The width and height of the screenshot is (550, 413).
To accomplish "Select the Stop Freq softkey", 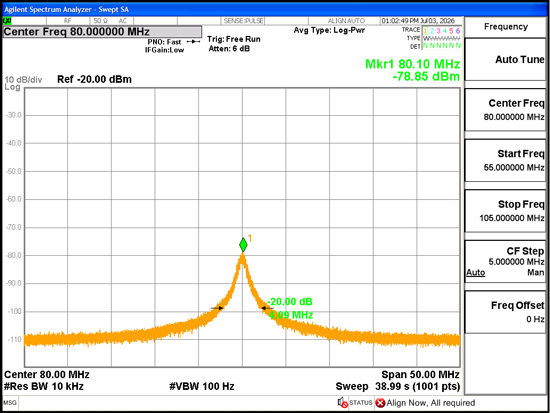I will click(505, 211).
